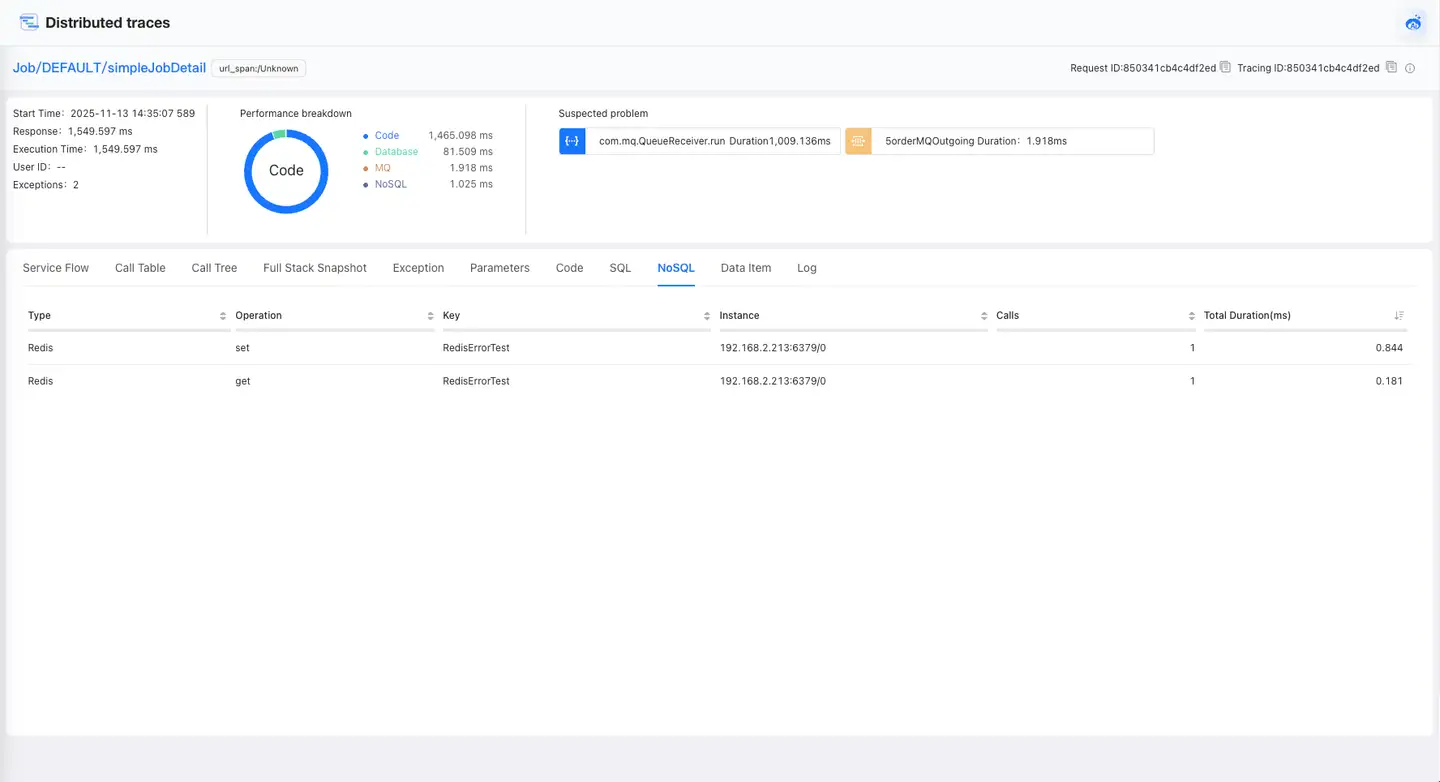1440x782 pixels.
Task: Click the blue code icon on the QueueReceiver problem card
Action: (571, 140)
